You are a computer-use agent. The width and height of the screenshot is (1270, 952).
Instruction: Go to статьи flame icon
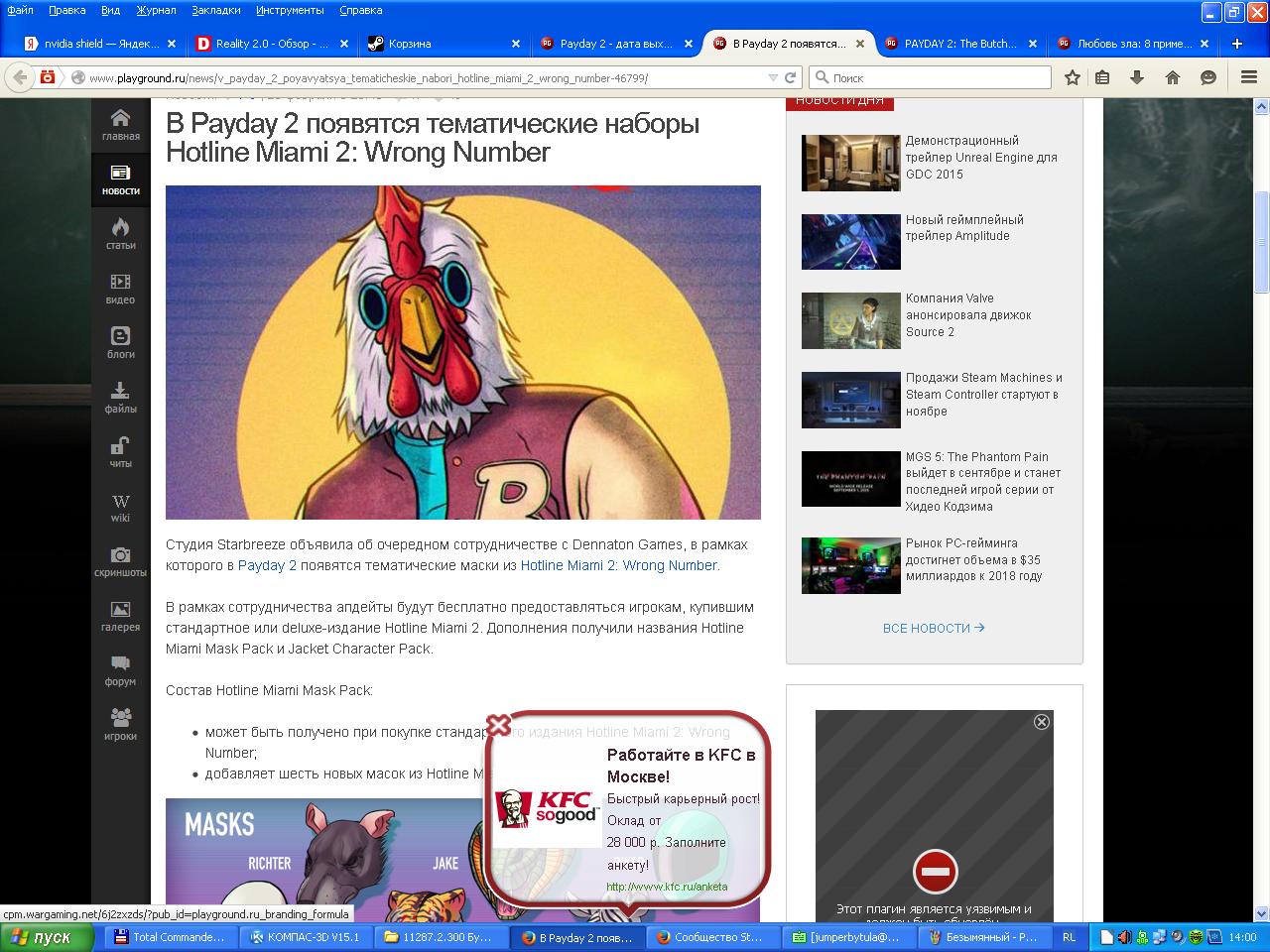(120, 234)
